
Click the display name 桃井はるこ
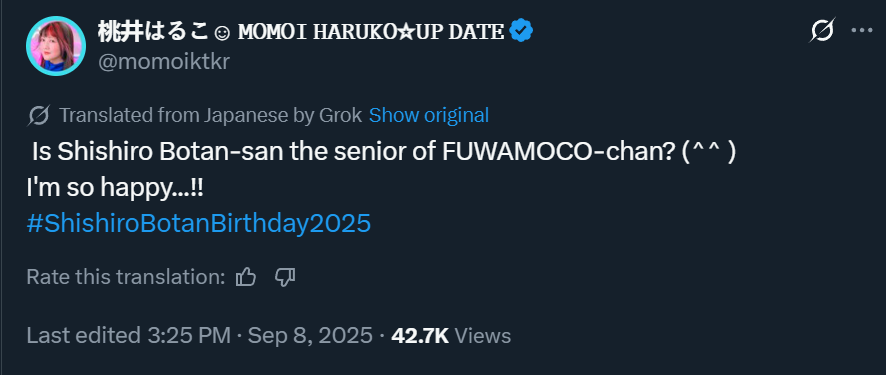[x=154, y=32]
